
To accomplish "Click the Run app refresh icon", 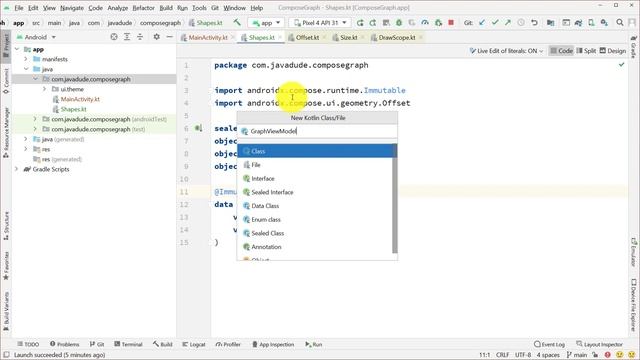I will click(x=360, y=23).
